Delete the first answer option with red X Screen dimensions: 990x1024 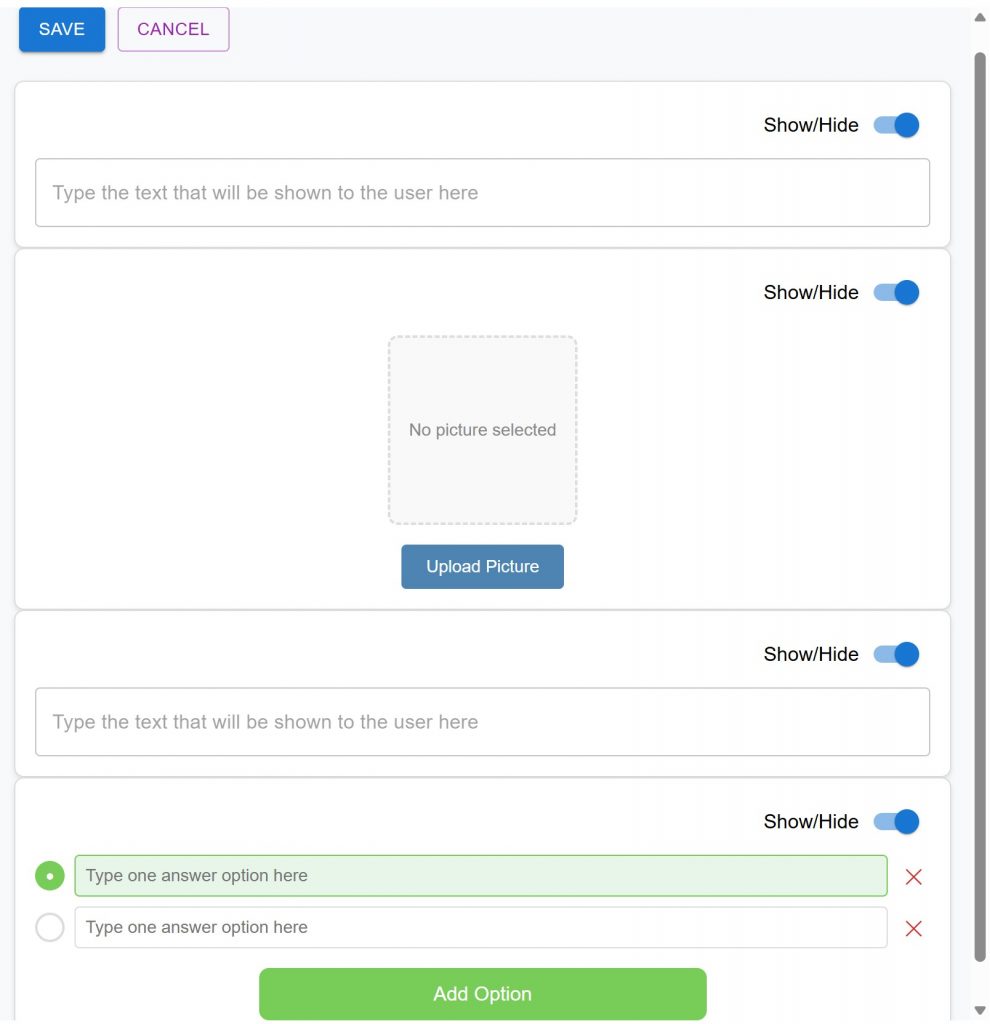pos(913,876)
